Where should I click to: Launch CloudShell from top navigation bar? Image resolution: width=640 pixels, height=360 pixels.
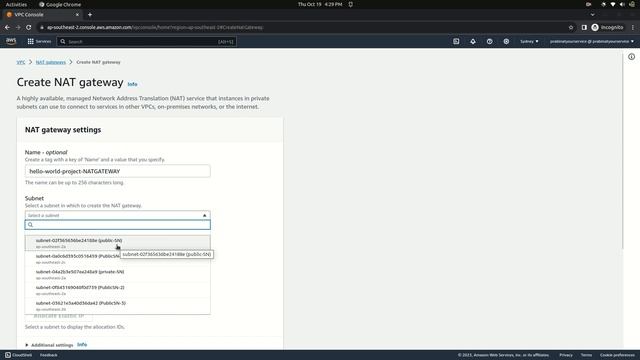456,41
